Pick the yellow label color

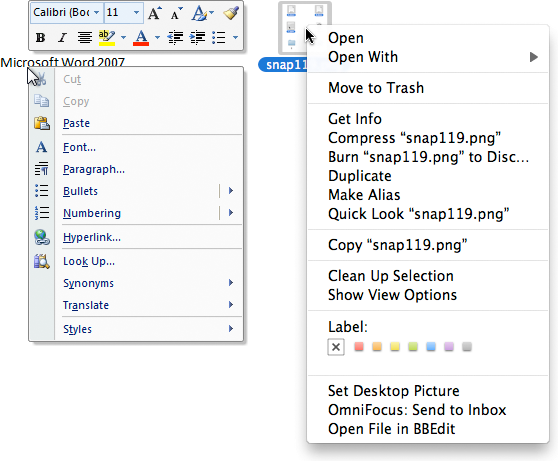coord(395,347)
